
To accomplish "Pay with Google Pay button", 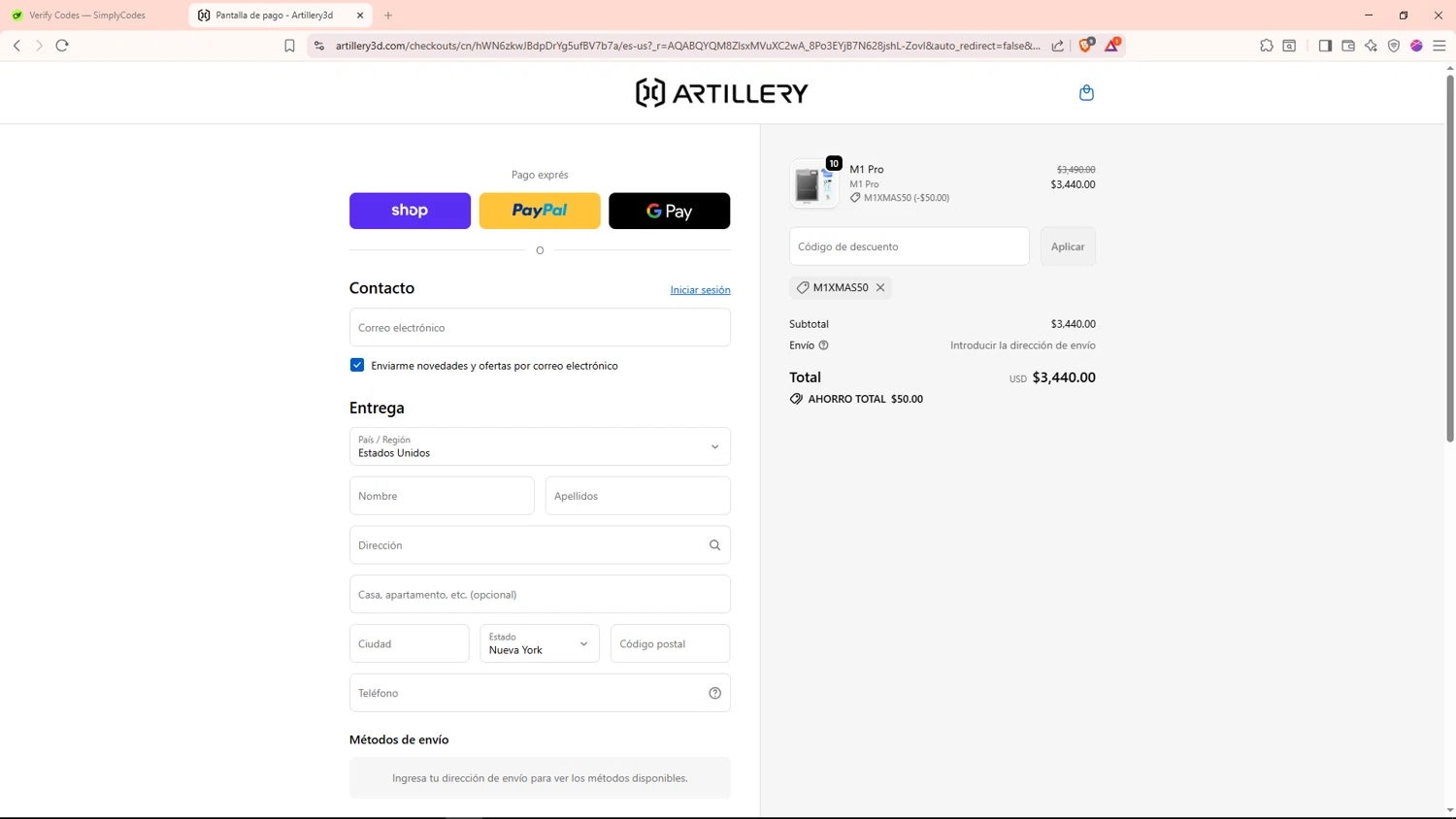I will click(x=670, y=211).
